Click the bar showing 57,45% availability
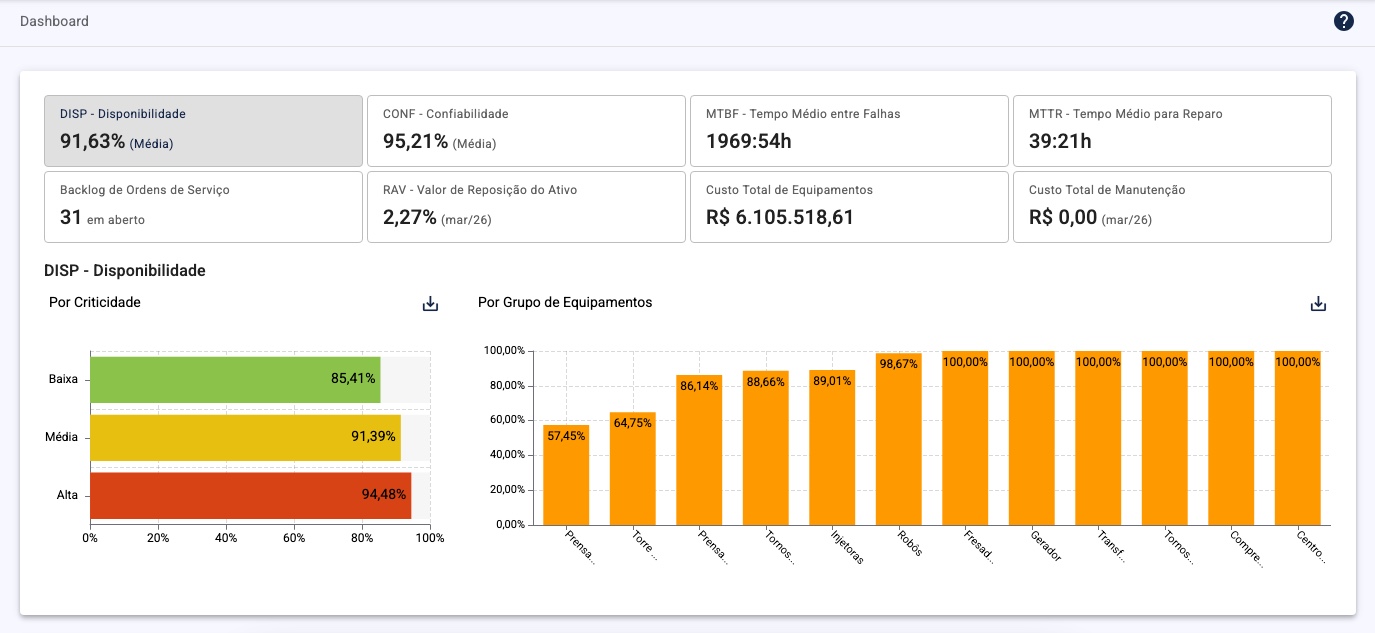 (566, 475)
